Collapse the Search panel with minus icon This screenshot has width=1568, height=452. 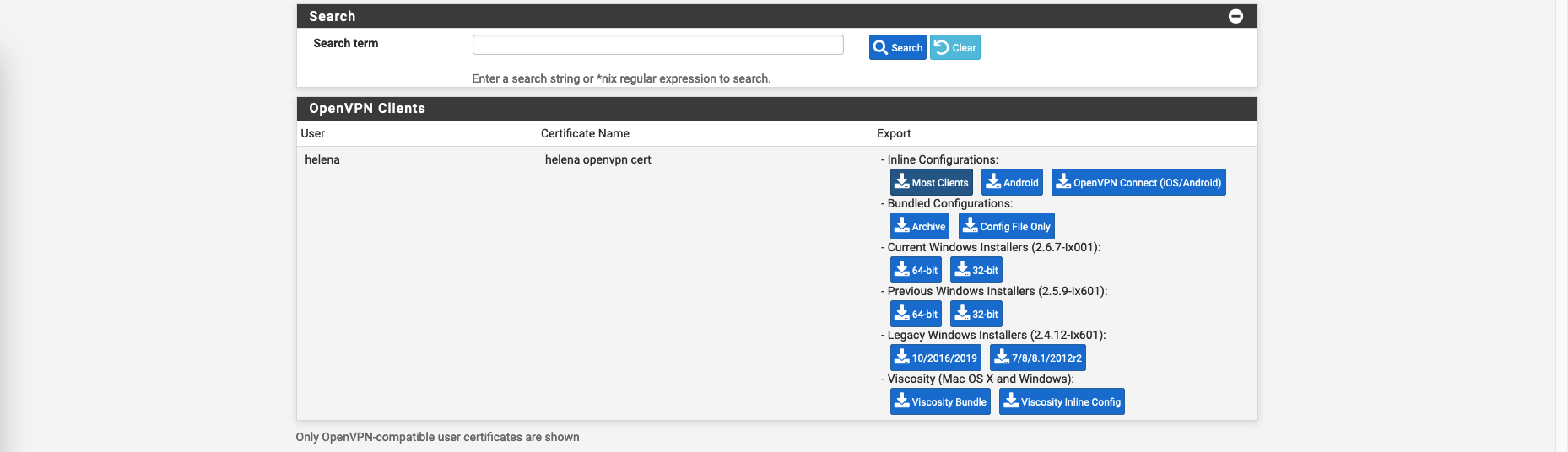(1235, 16)
